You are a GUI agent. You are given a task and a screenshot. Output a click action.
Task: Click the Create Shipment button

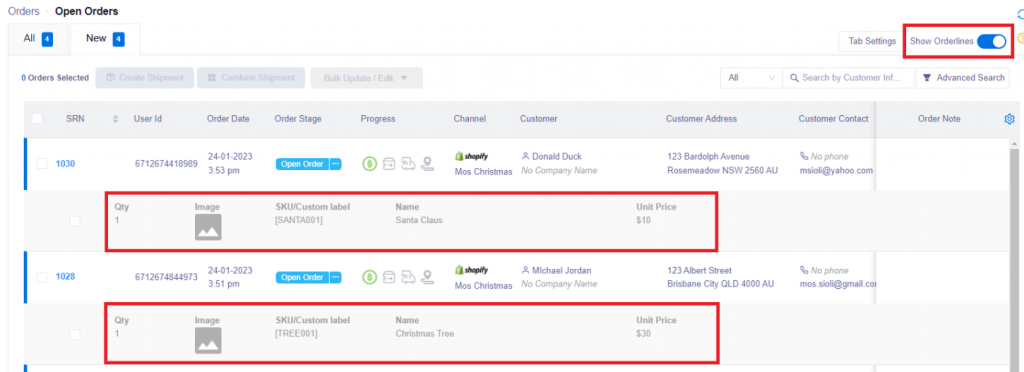click(x=145, y=78)
